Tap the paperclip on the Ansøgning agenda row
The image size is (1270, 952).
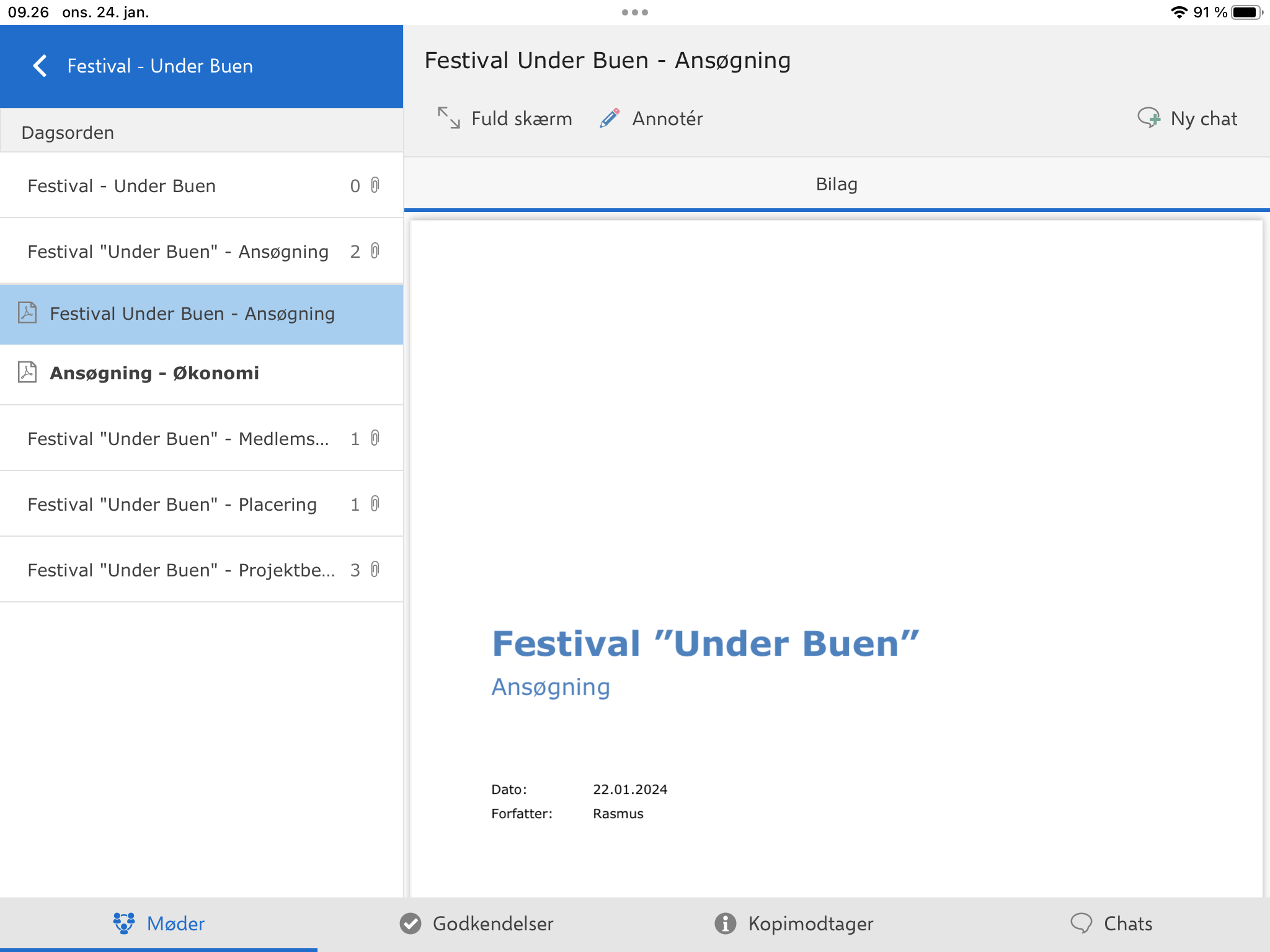[x=375, y=251]
